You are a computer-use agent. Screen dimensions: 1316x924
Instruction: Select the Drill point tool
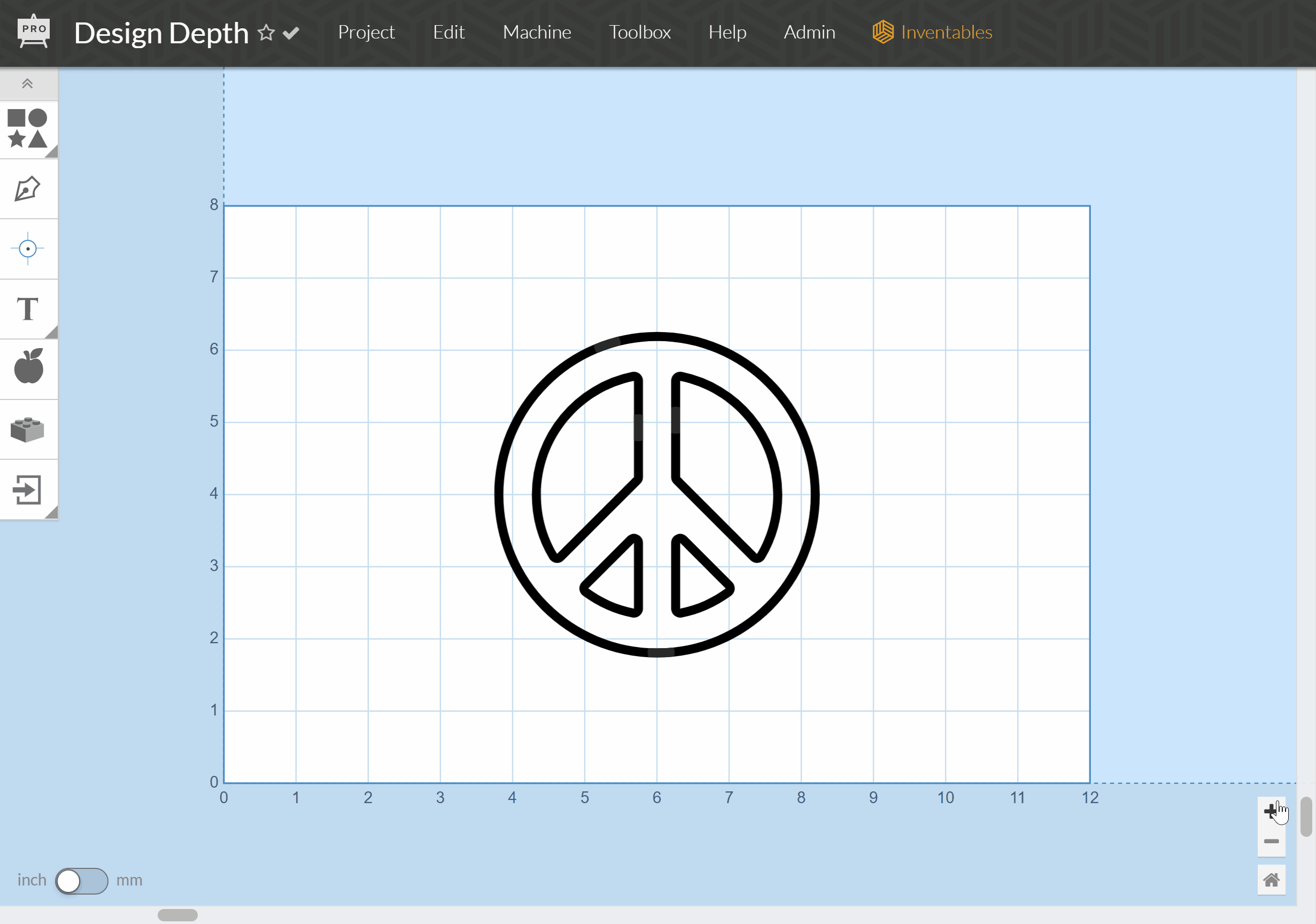27,249
